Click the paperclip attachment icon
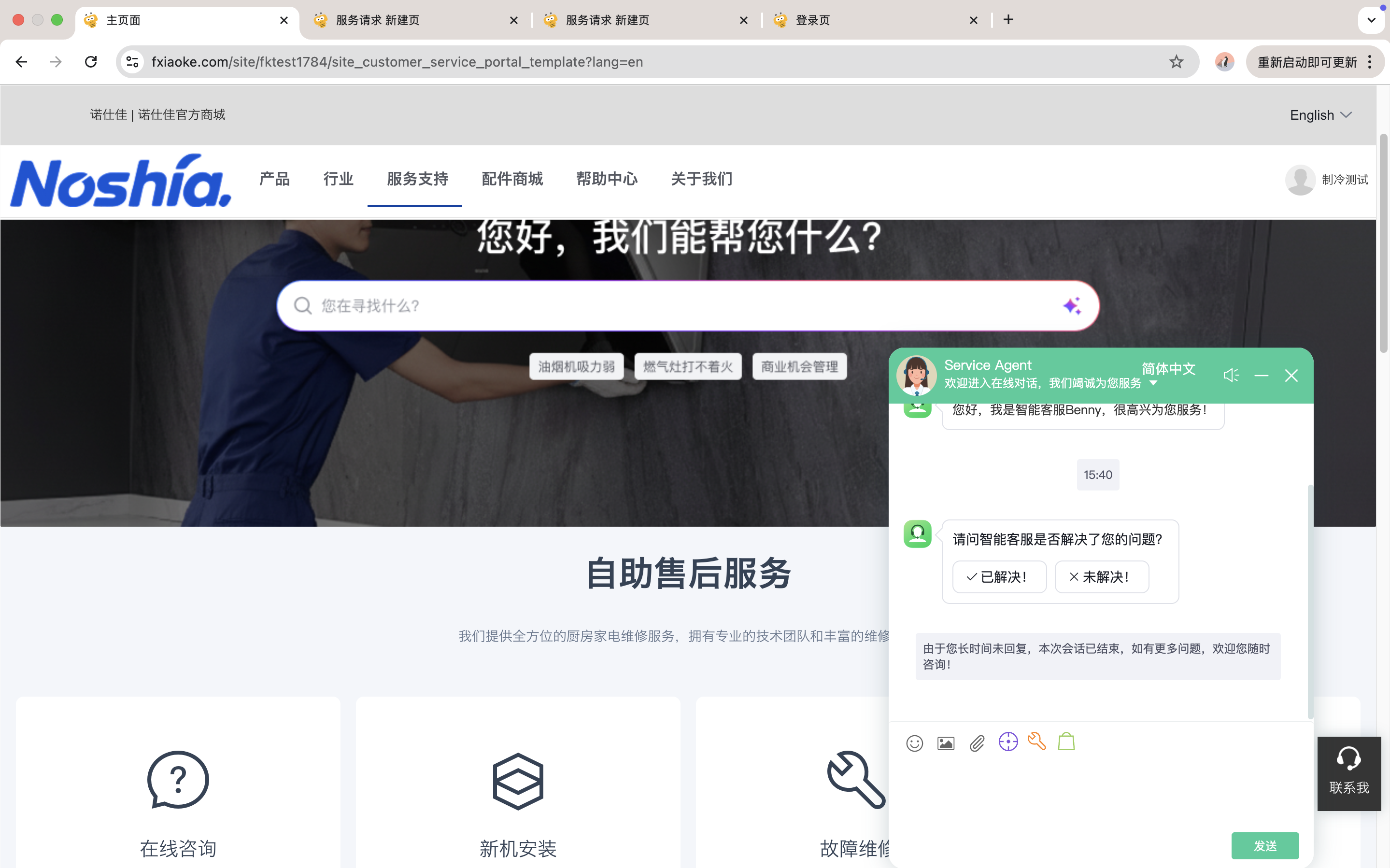This screenshot has width=1390, height=868. pyautogui.click(x=977, y=743)
